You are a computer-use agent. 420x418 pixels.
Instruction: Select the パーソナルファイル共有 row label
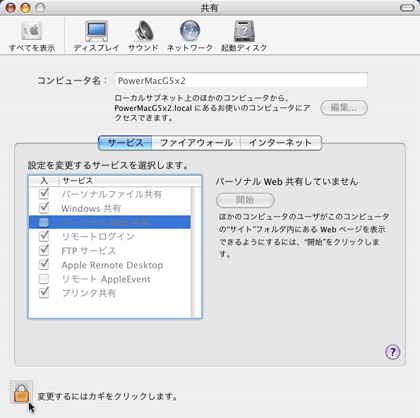coord(112,194)
